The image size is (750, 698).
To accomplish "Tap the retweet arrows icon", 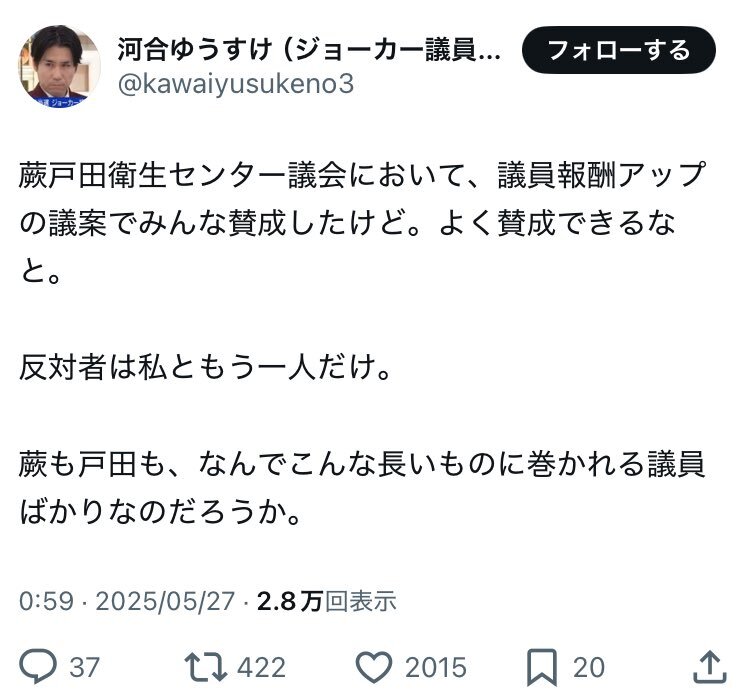I will coord(206,666).
